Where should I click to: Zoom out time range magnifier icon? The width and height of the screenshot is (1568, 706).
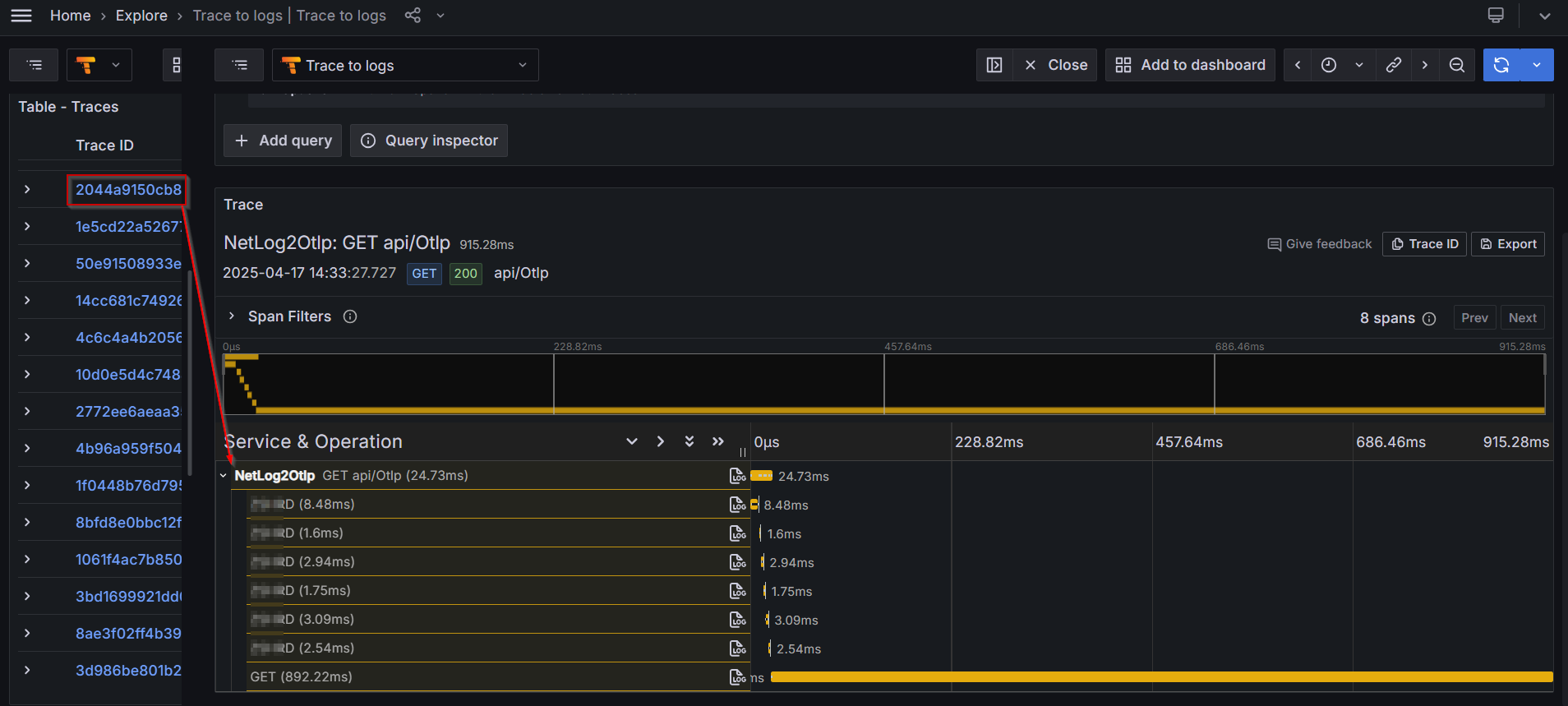[1457, 65]
